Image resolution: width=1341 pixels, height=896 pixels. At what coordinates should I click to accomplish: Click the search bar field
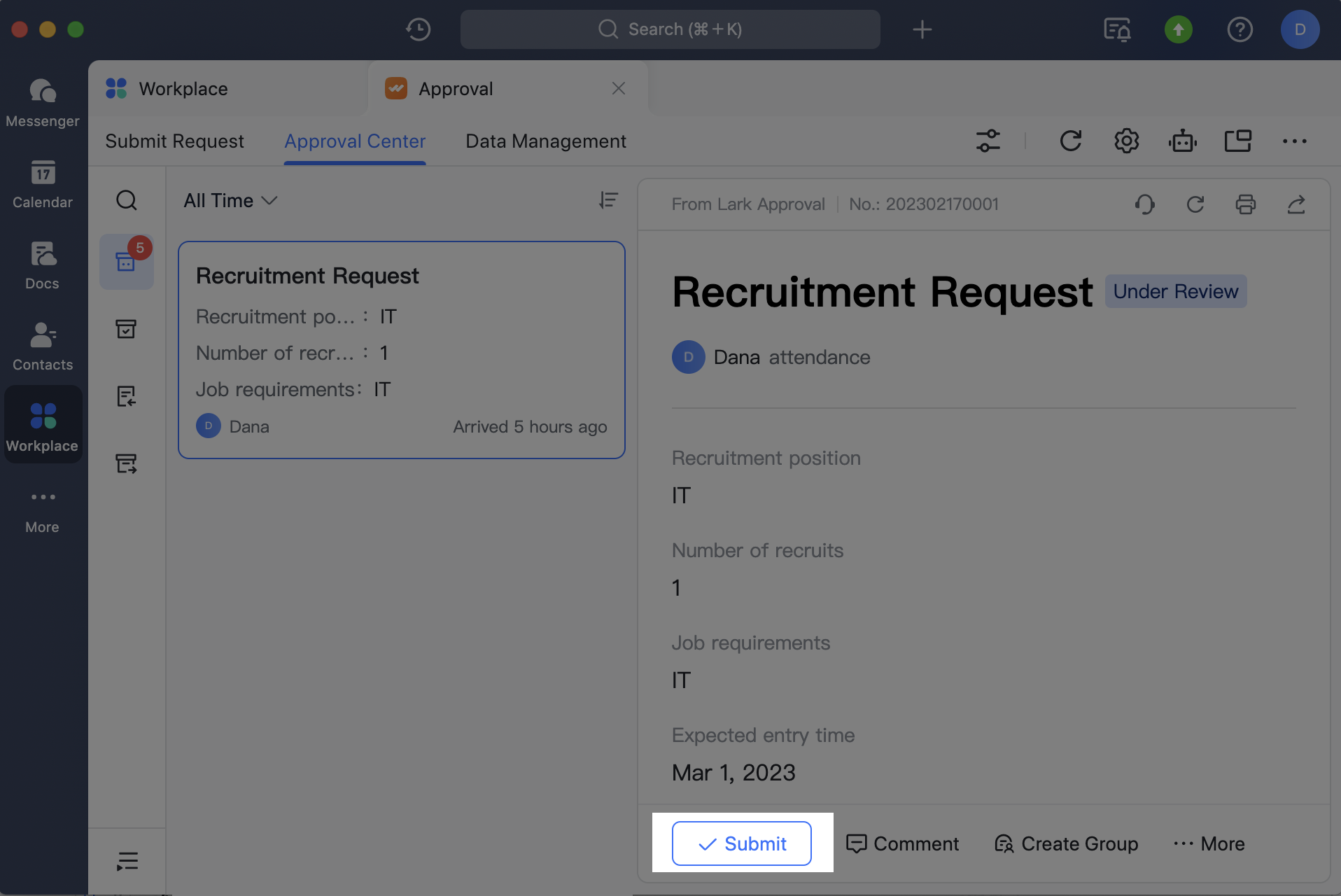point(670,29)
